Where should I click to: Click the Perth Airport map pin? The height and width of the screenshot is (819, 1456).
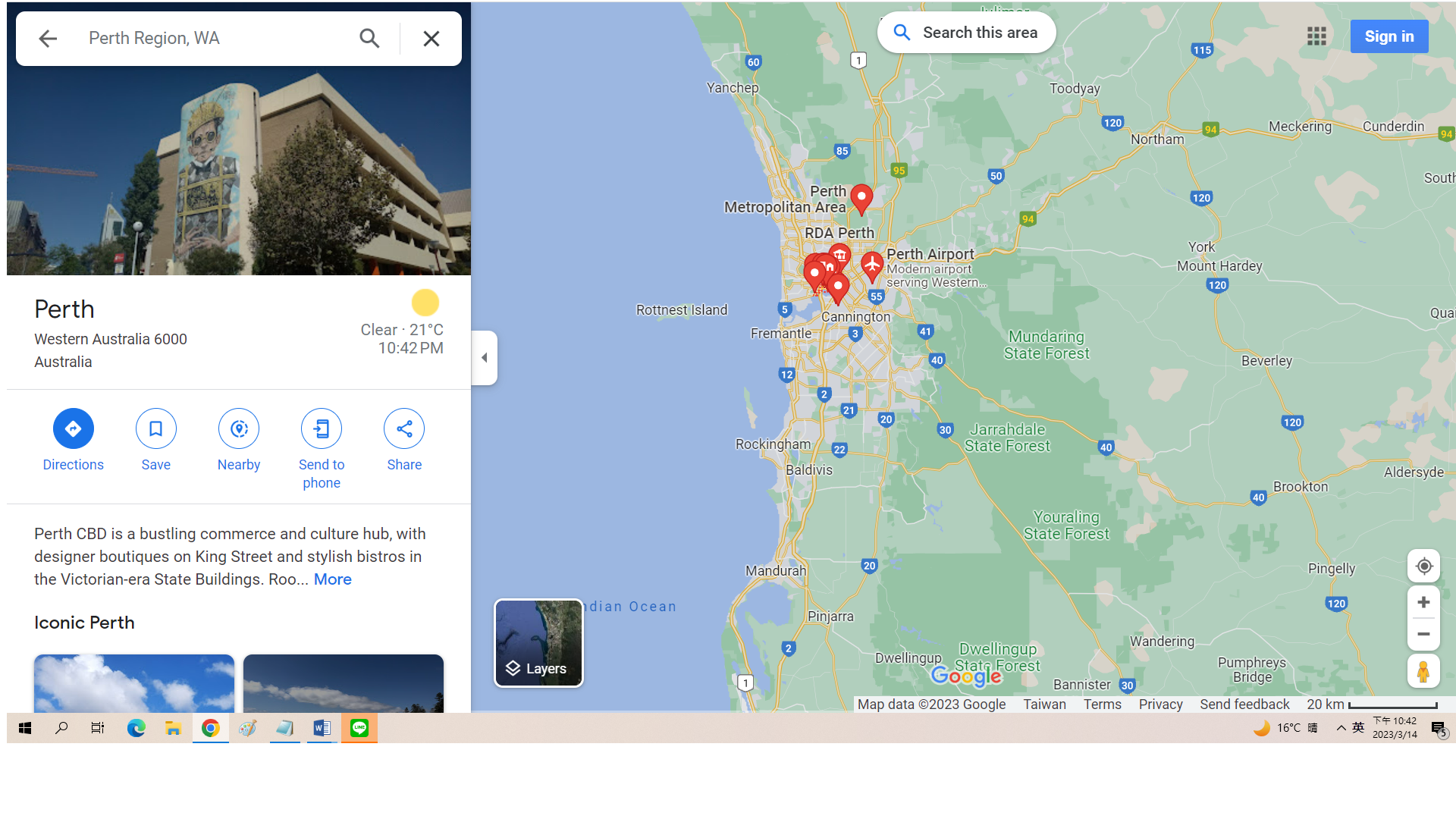(x=871, y=263)
